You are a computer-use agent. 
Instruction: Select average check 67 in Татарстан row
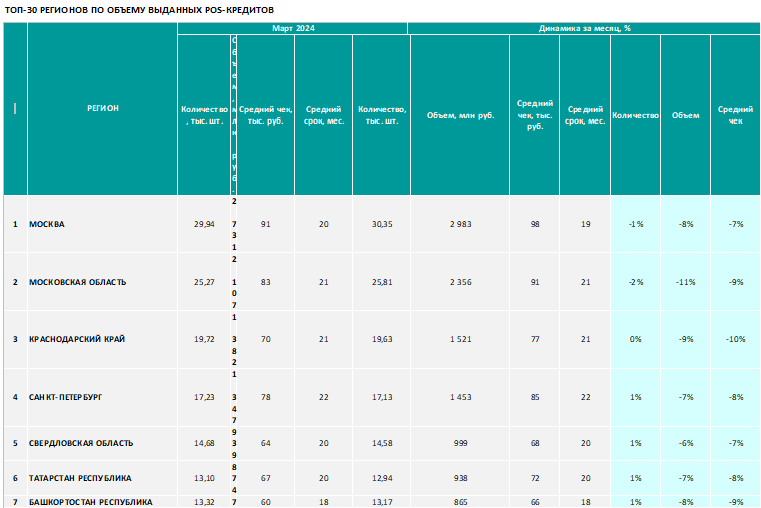[x=265, y=478]
